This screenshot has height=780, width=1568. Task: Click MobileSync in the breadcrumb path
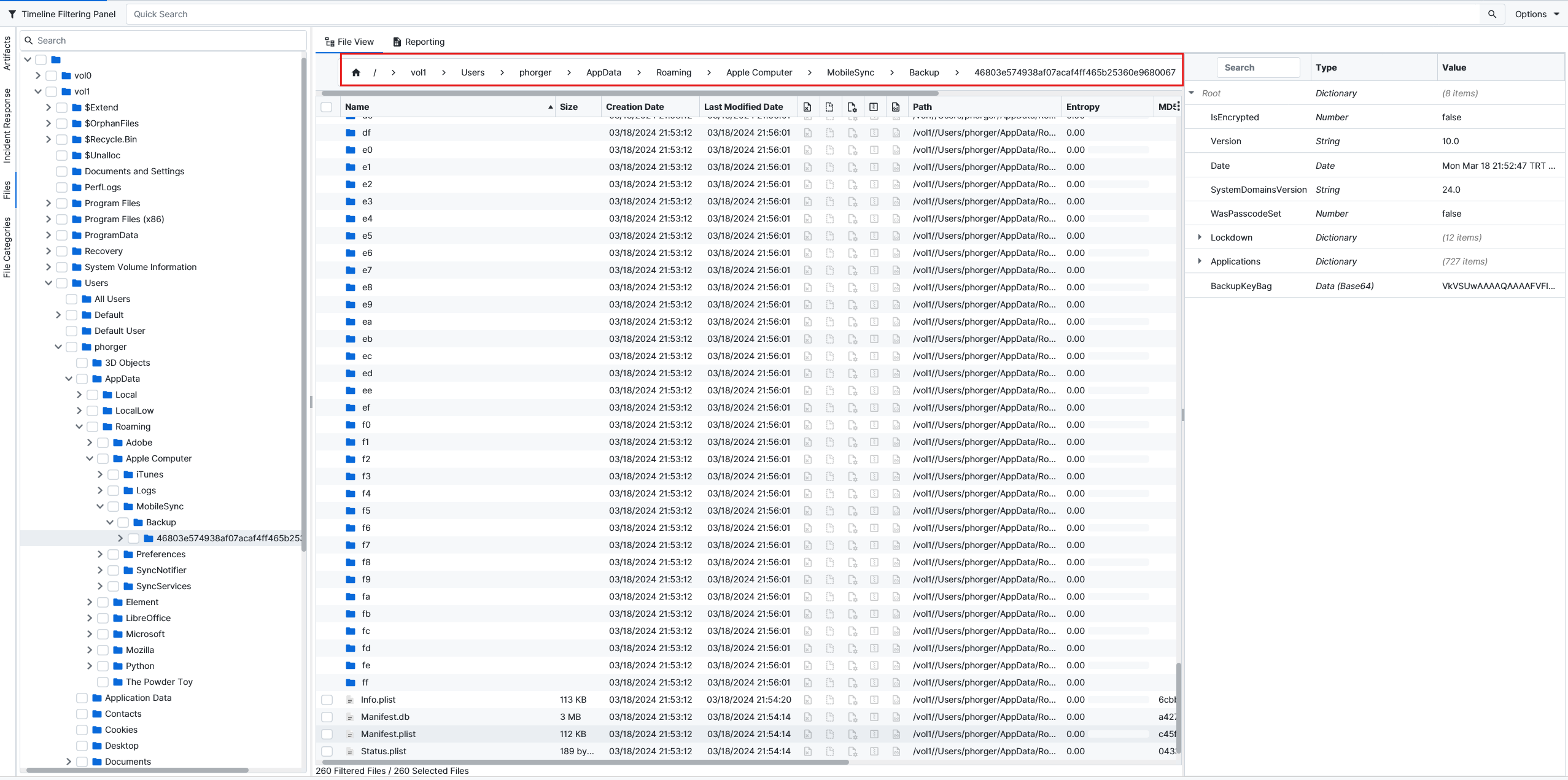coord(850,72)
